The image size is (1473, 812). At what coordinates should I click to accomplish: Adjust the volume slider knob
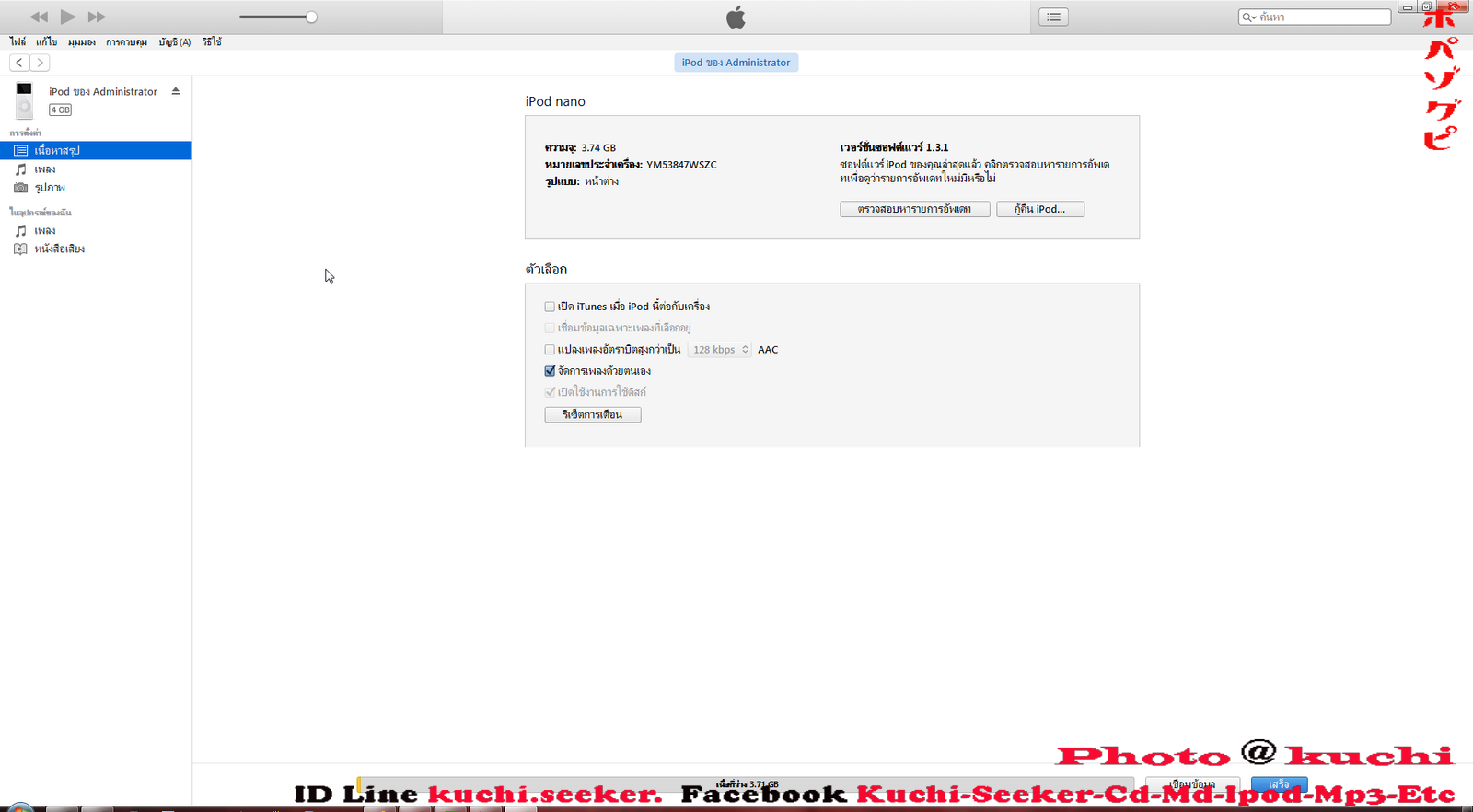[x=311, y=17]
